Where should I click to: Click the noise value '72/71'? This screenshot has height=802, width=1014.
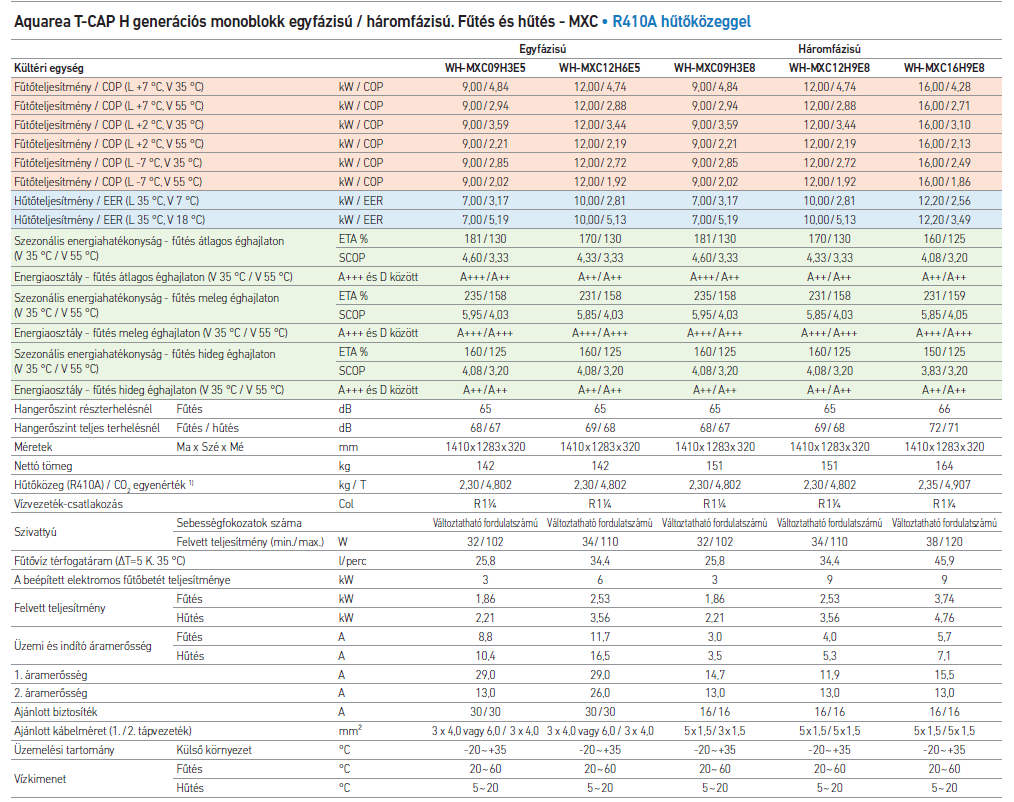pos(944,428)
